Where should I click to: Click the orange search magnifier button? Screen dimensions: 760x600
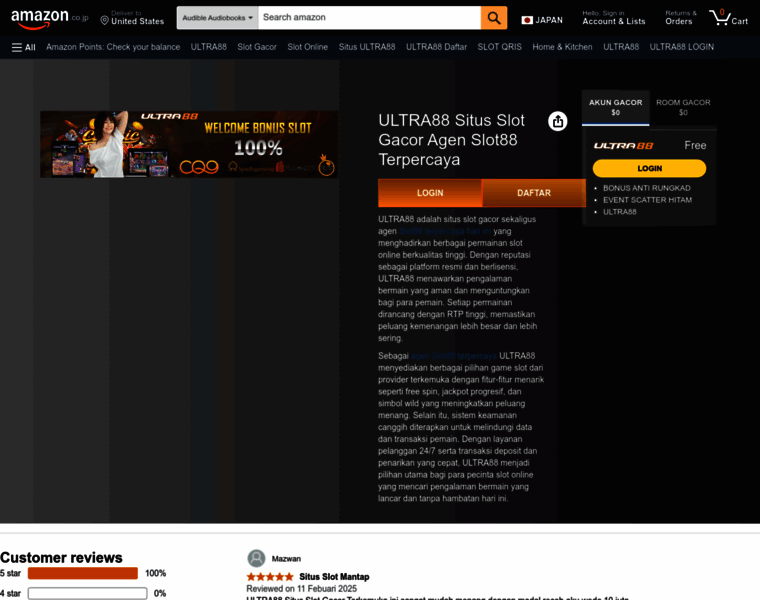point(494,18)
